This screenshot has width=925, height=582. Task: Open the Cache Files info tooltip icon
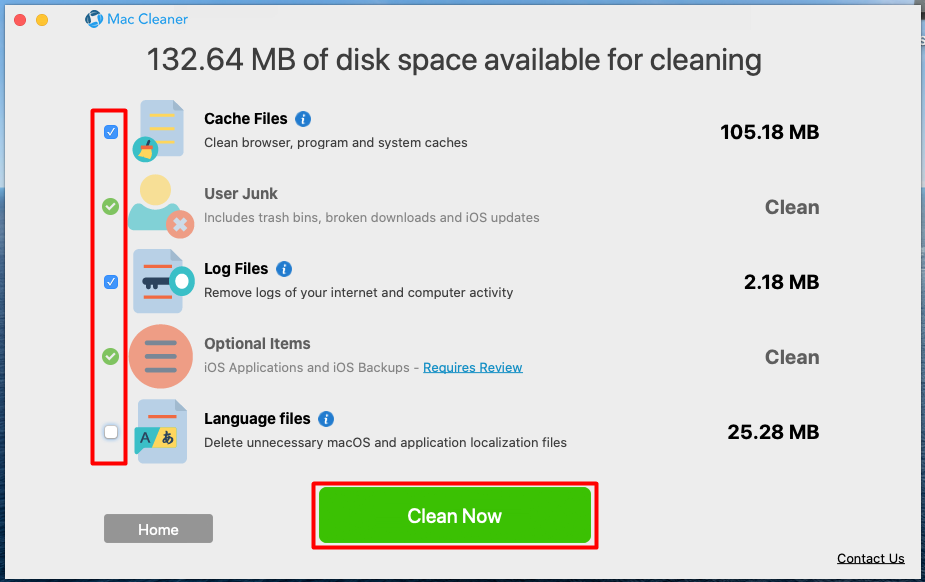[303, 119]
